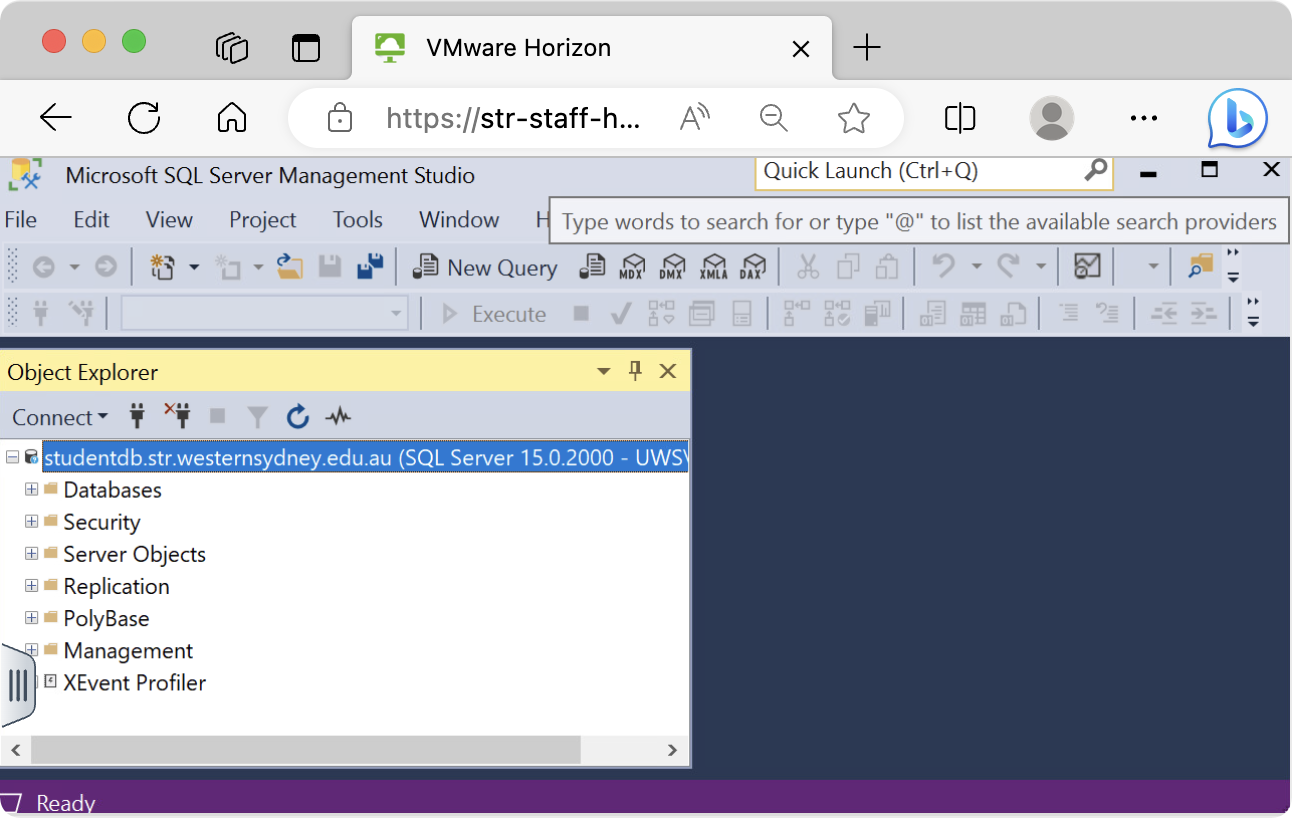Image resolution: width=1292 pixels, height=818 pixels.
Task: Open the View menu
Action: 169,219
